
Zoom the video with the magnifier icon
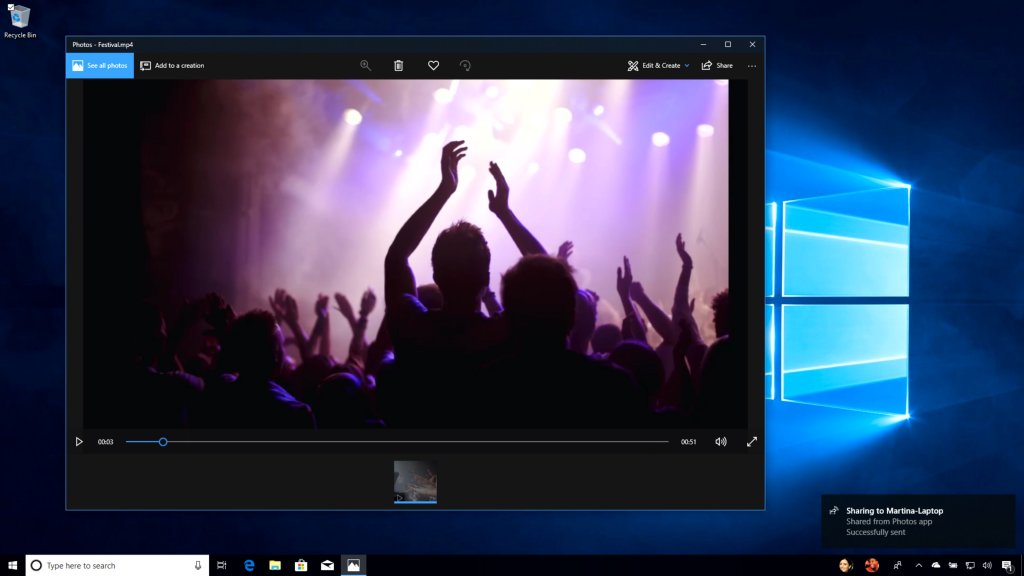click(365, 65)
